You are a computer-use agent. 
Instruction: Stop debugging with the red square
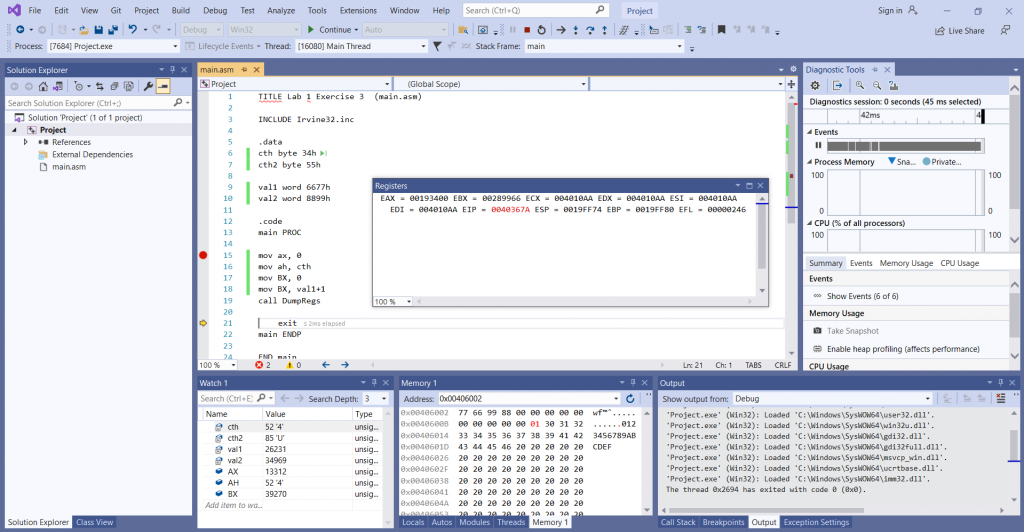tap(527, 30)
